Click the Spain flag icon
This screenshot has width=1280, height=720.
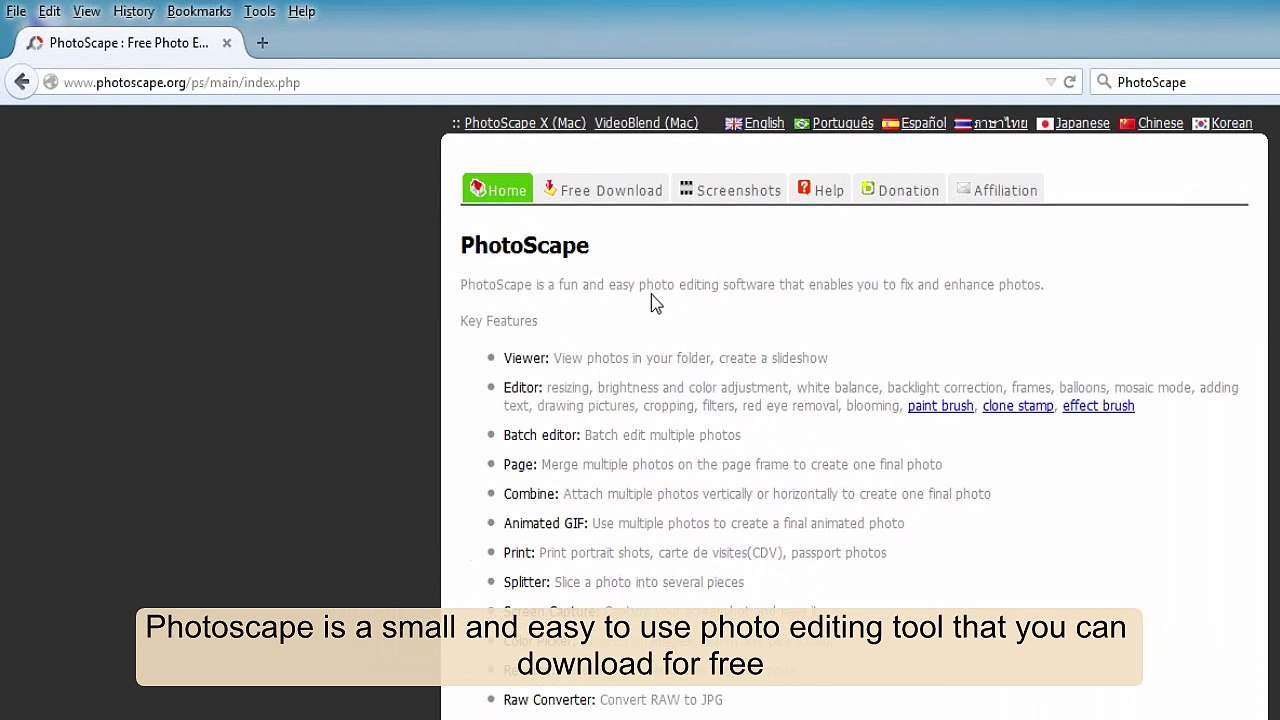coord(890,123)
